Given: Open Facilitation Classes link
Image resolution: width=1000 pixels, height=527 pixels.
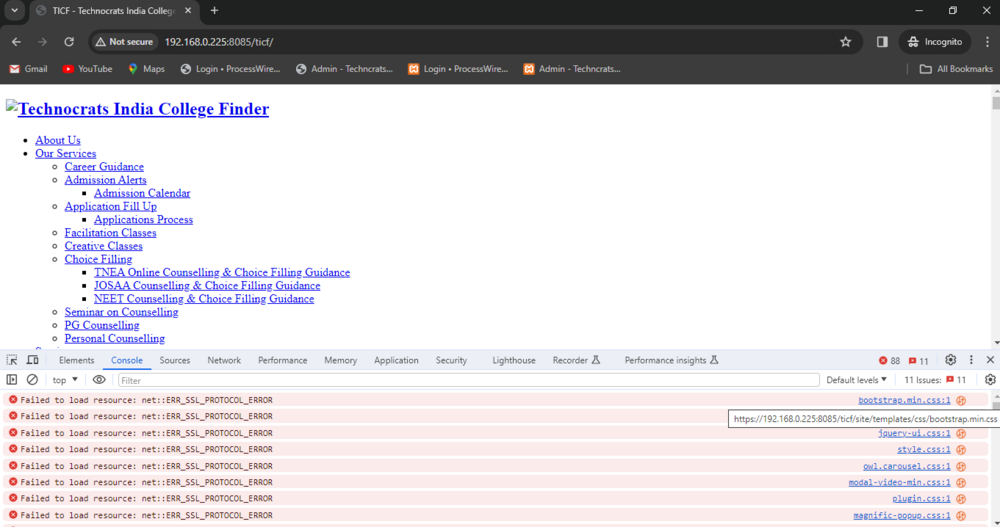Looking at the screenshot, I should pyautogui.click(x=110, y=233).
